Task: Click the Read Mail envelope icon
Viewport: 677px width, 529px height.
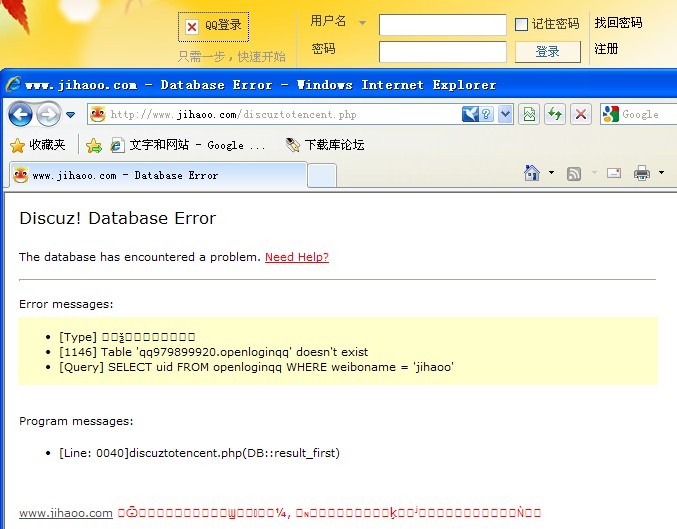Action: point(614,173)
